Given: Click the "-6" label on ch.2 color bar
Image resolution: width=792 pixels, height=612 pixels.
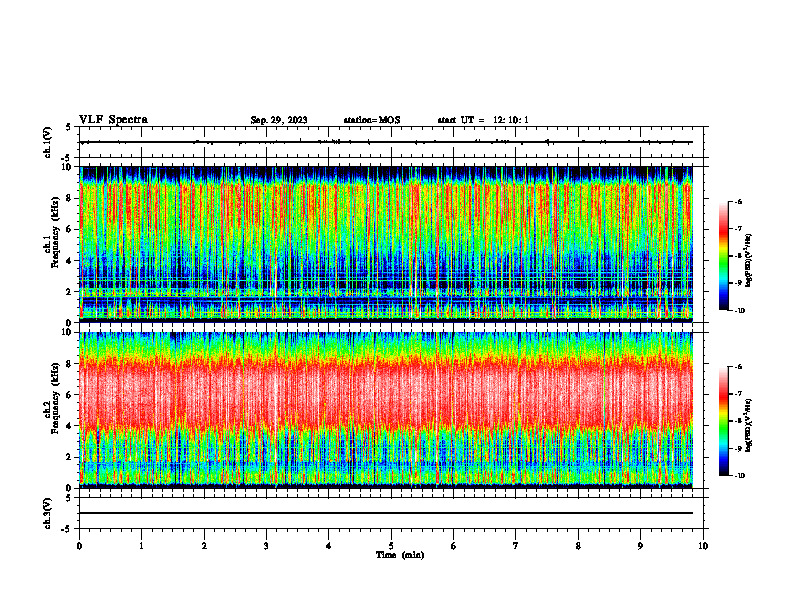Looking at the screenshot, I should (738, 367).
